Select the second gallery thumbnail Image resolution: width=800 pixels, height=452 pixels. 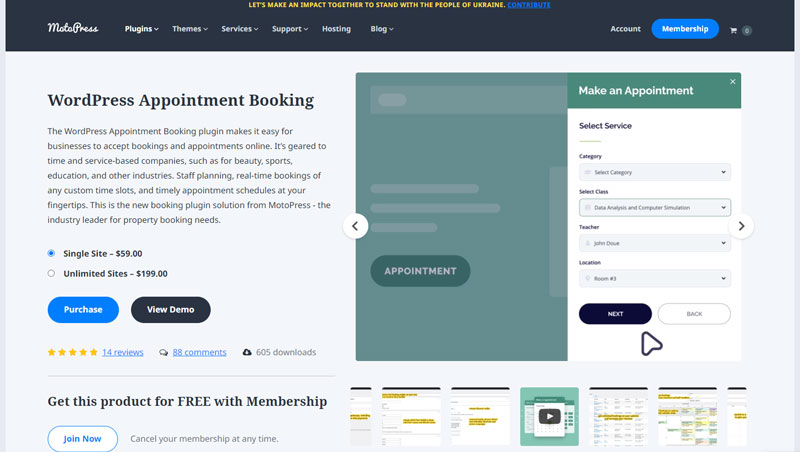coord(411,416)
